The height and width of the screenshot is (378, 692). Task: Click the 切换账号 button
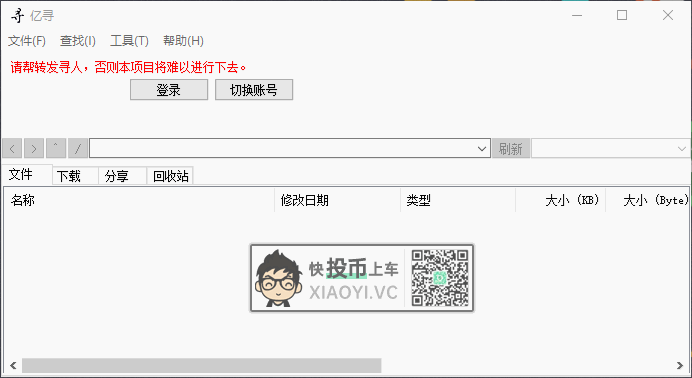coord(254,90)
